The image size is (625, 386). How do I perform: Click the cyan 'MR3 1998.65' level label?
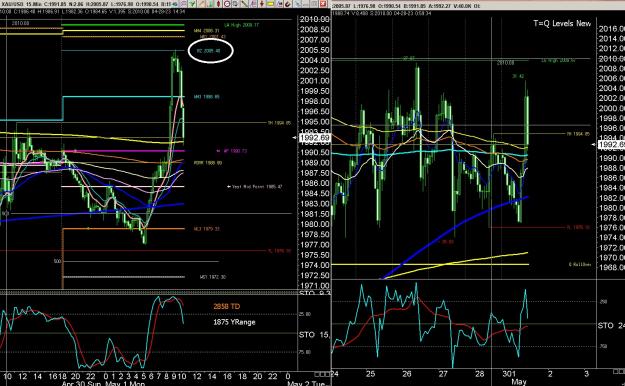point(206,97)
